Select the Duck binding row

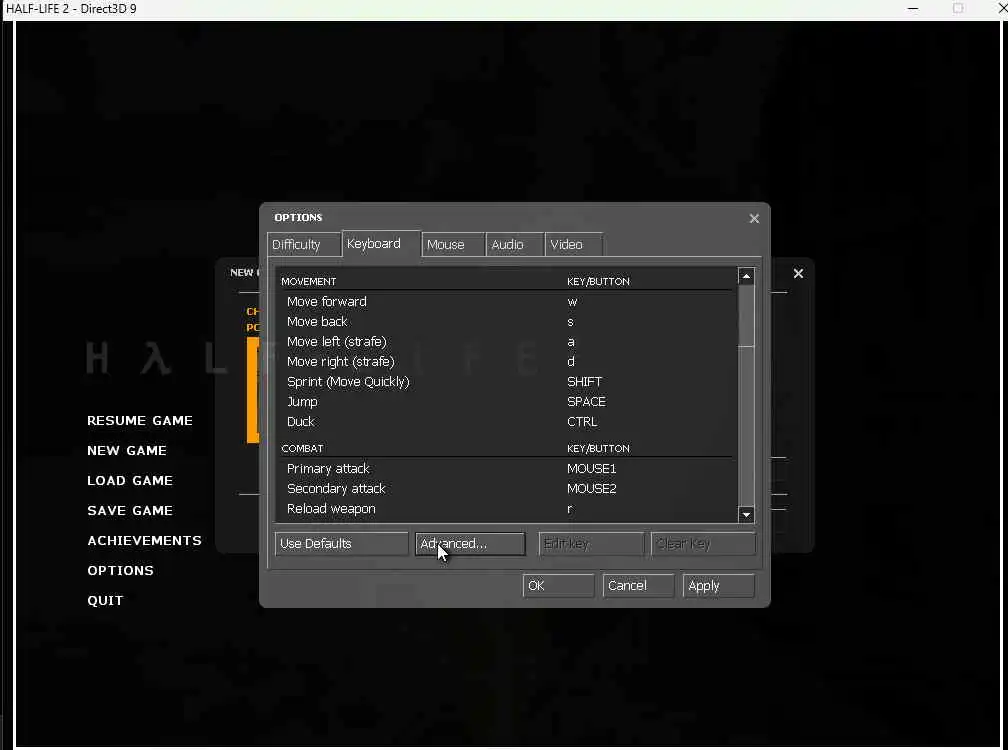coord(507,422)
